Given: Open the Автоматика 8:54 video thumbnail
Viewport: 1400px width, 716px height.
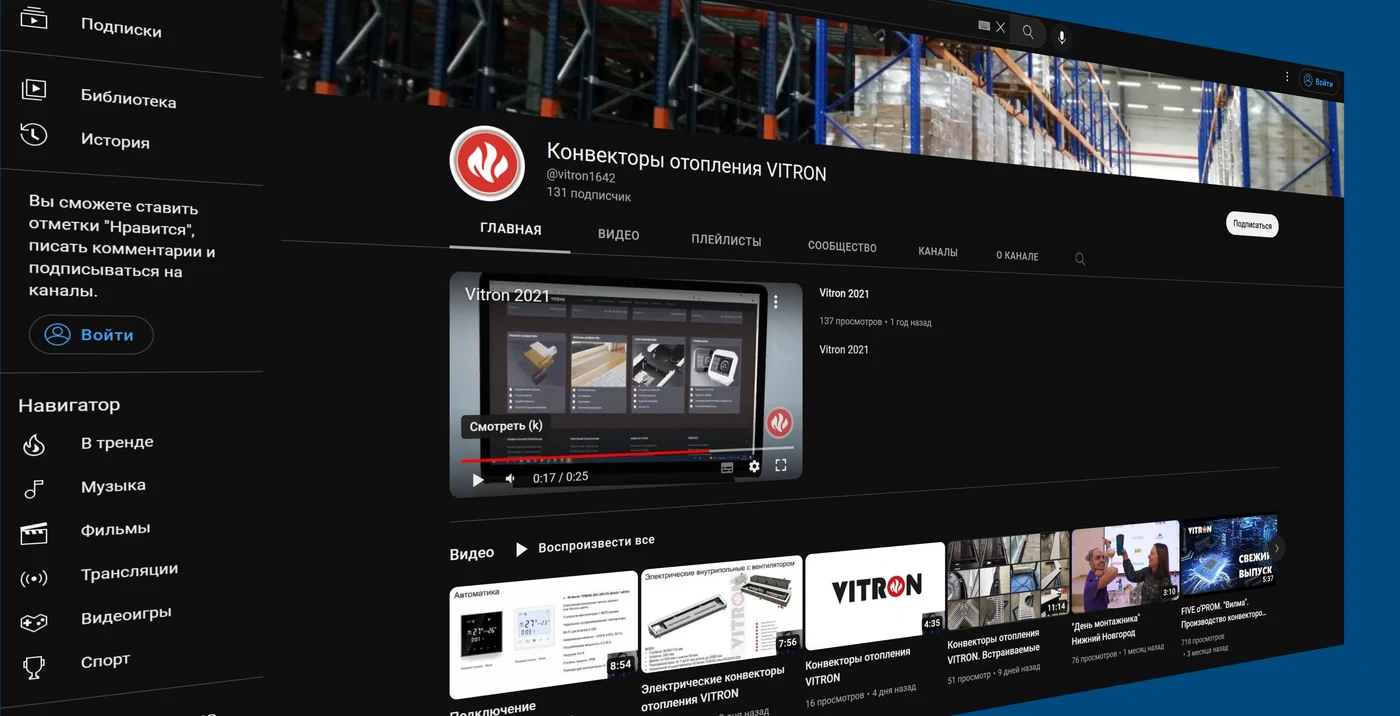Looking at the screenshot, I should [x=543, y=636].
